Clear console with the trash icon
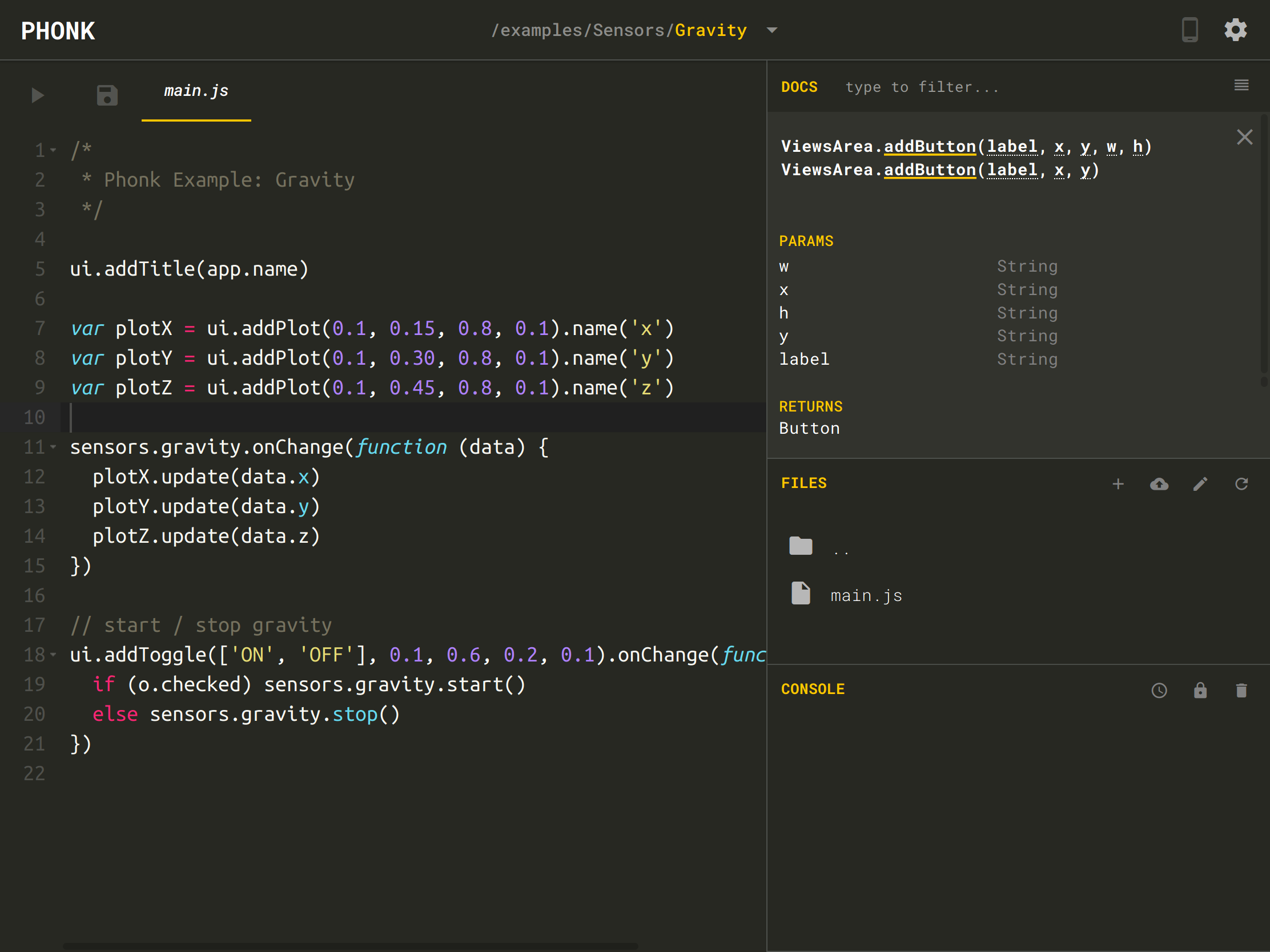Image resolution: width=1270 pixels, height=952 pixels. [x=1241, y=690]
